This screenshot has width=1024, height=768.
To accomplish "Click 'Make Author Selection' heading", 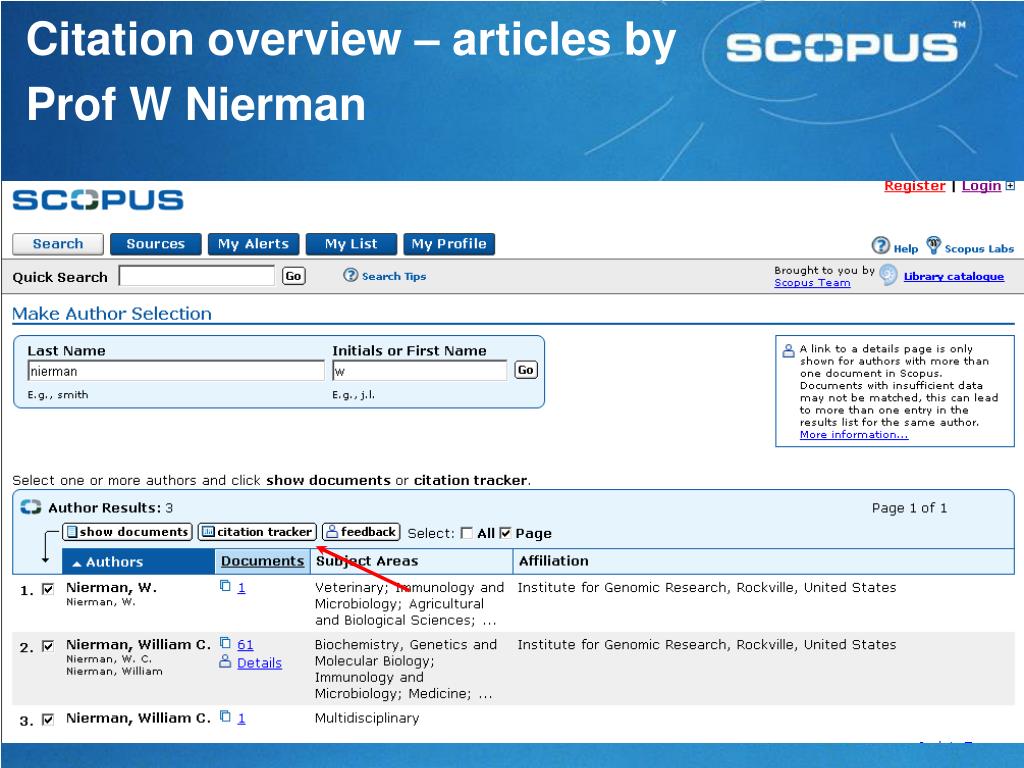I will pyautogui.click(x=112, y=313).
